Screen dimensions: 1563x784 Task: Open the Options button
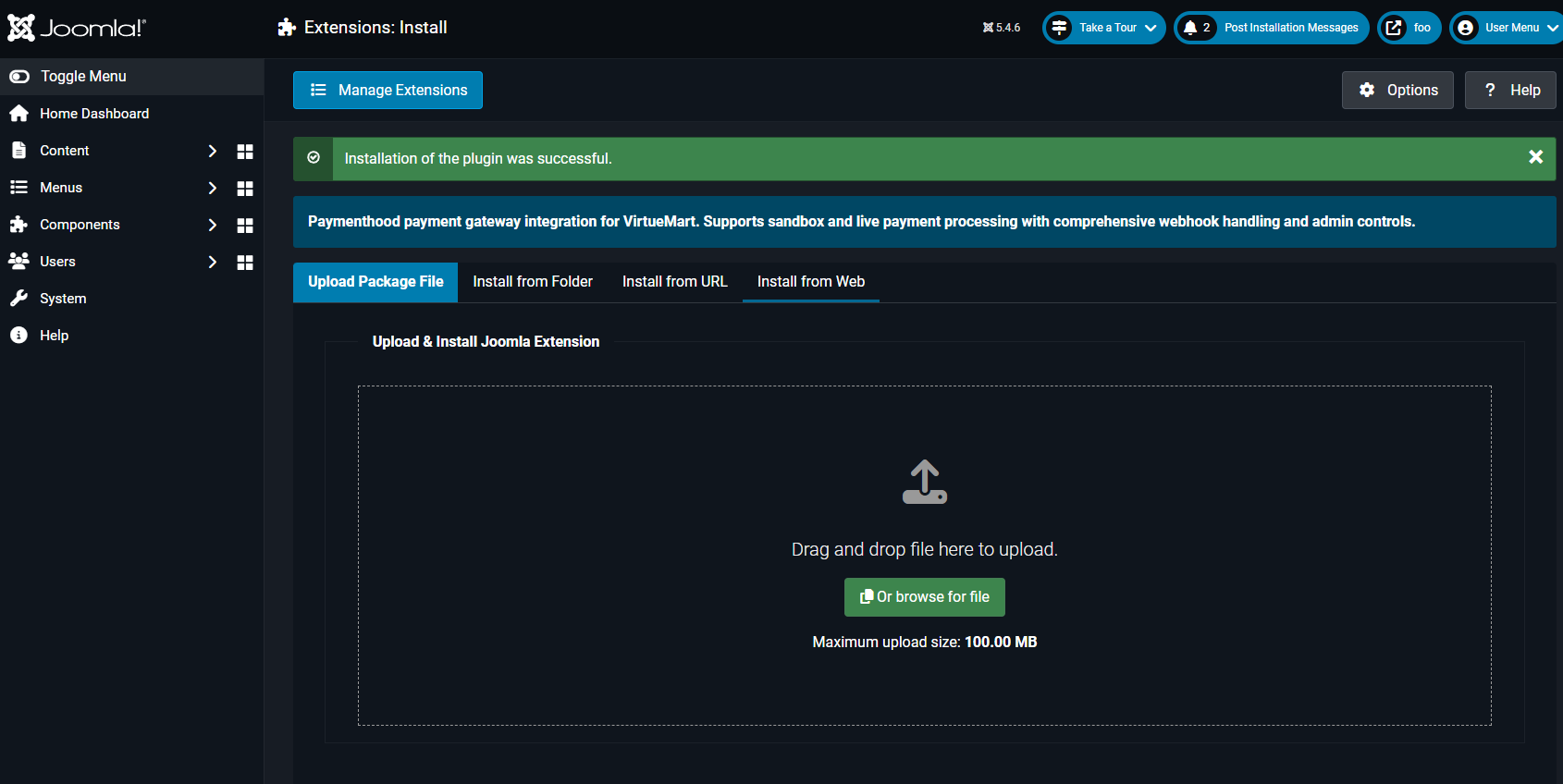(1397, 90)
